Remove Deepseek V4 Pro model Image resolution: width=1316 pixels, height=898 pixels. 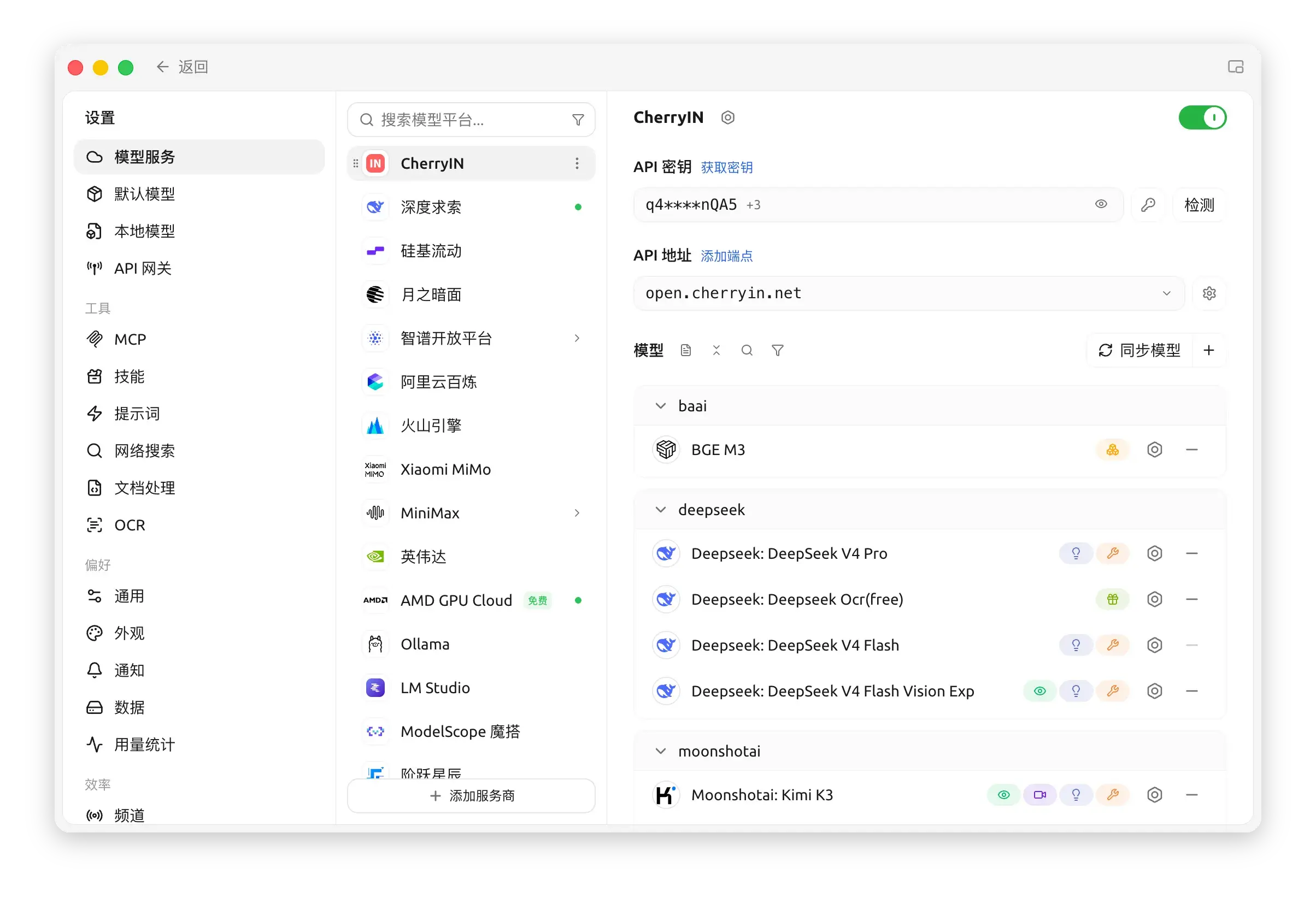1191,553
